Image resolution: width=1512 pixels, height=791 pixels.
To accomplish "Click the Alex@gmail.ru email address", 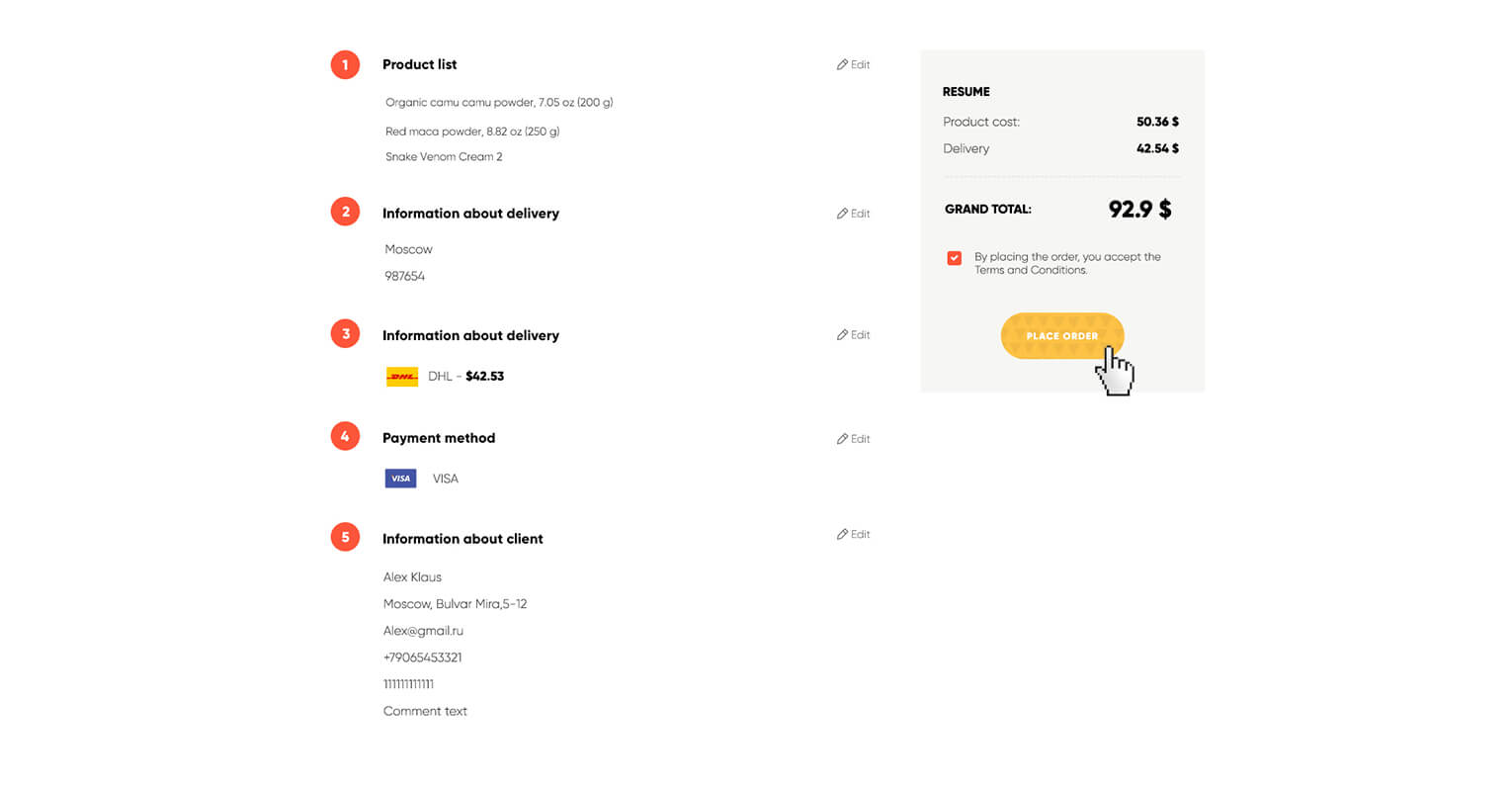I will point(423,631).
